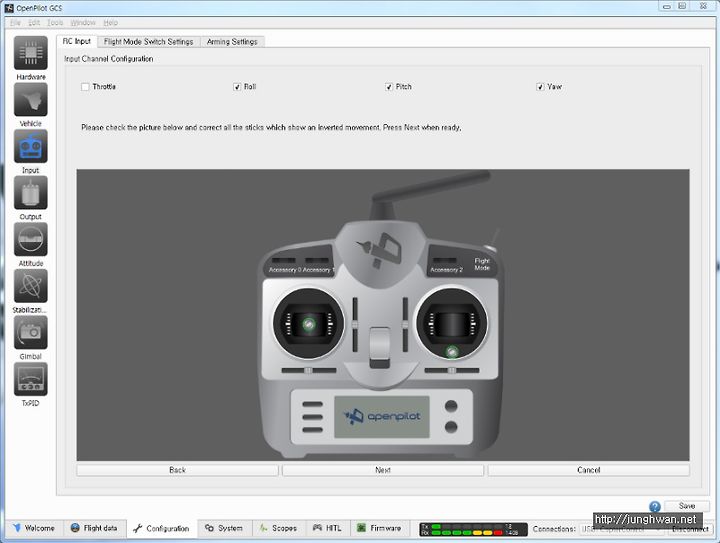This screenshot has height=543, width=720.
Task: Select the Configuration workspace tab
Action: pyautogui.click(x=162, y=529)
